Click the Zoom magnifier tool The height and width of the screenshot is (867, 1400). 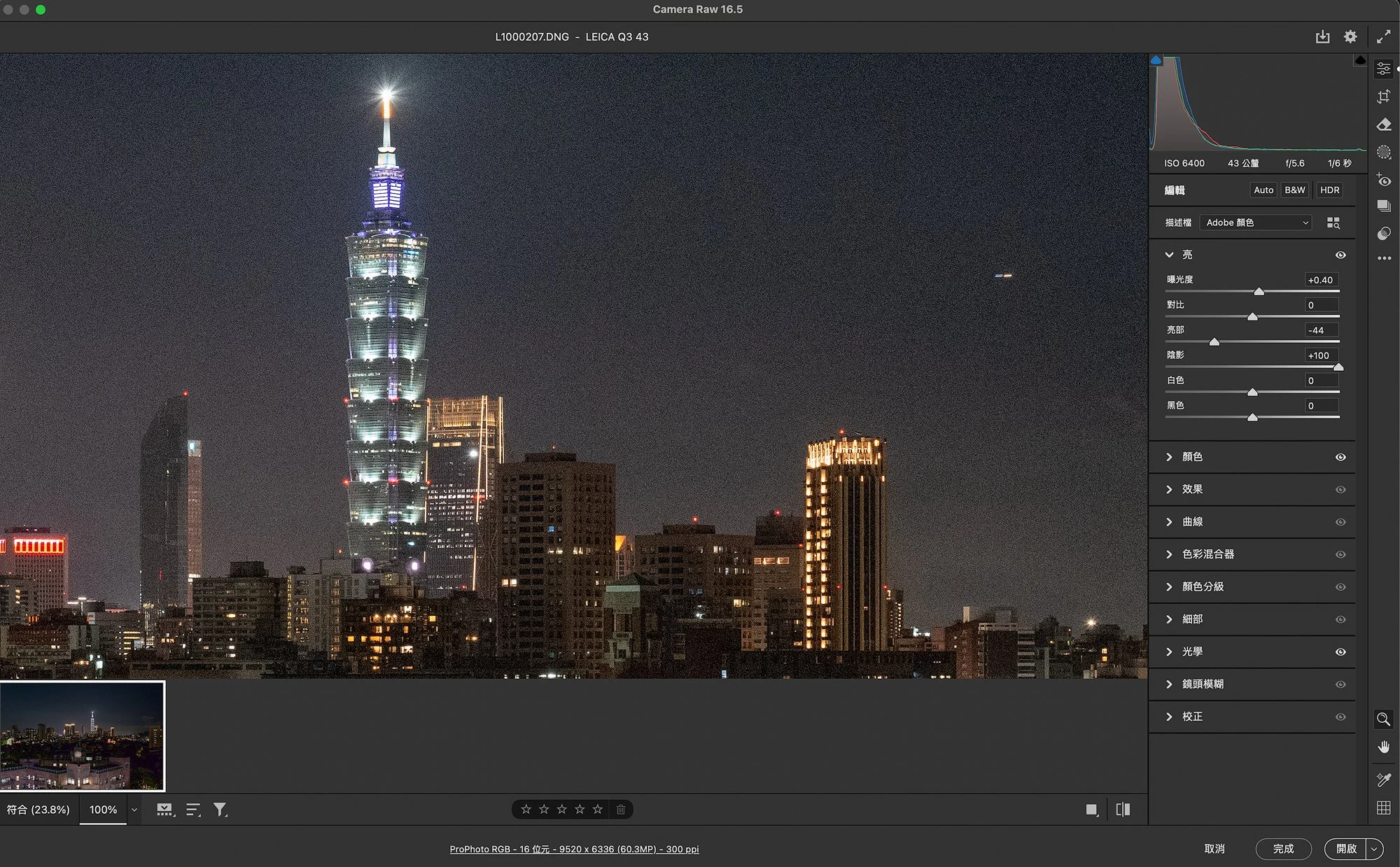tap(1383, 719)
